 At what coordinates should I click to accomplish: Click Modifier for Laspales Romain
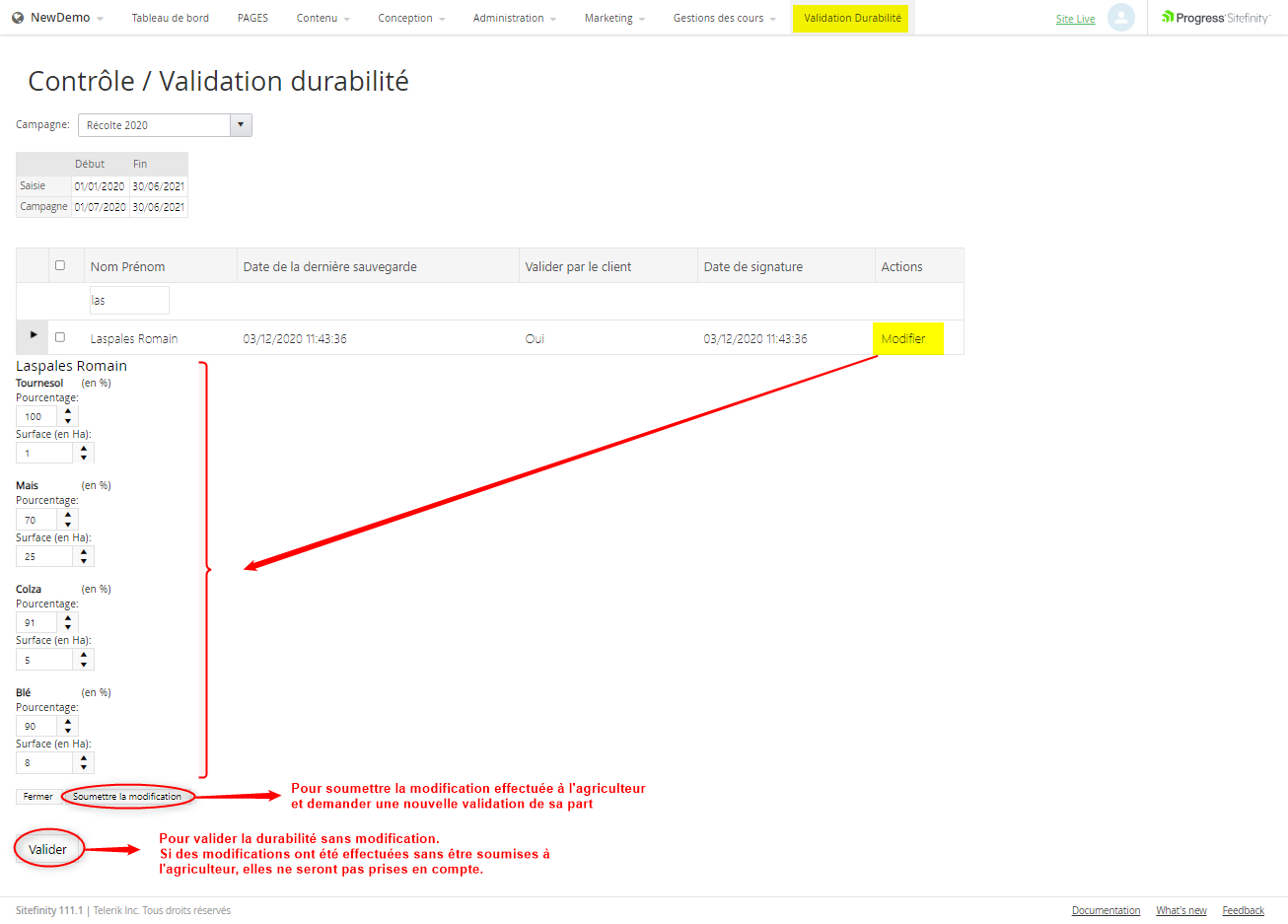pos(903,338)
